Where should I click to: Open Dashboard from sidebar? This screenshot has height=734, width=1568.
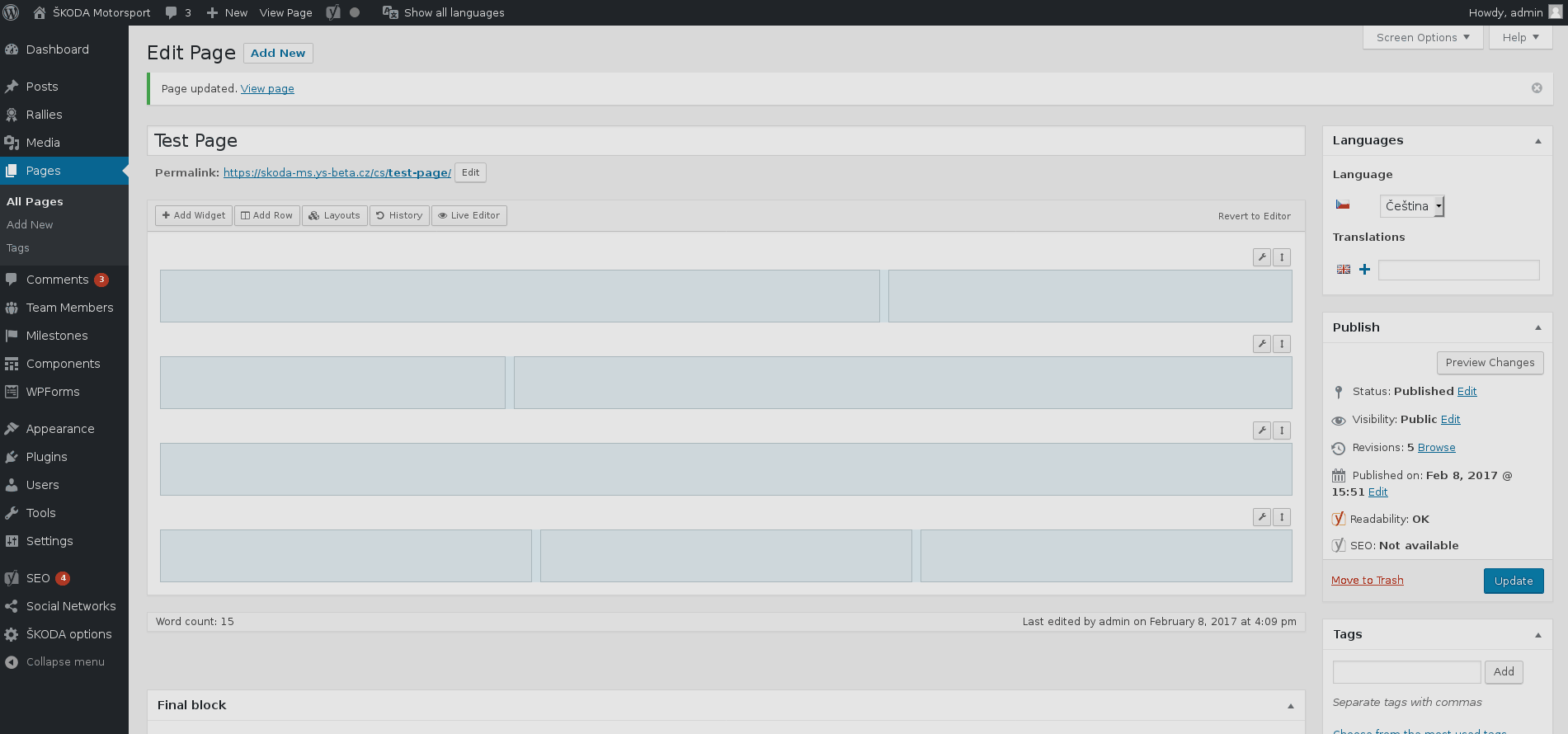coord(64,49)
